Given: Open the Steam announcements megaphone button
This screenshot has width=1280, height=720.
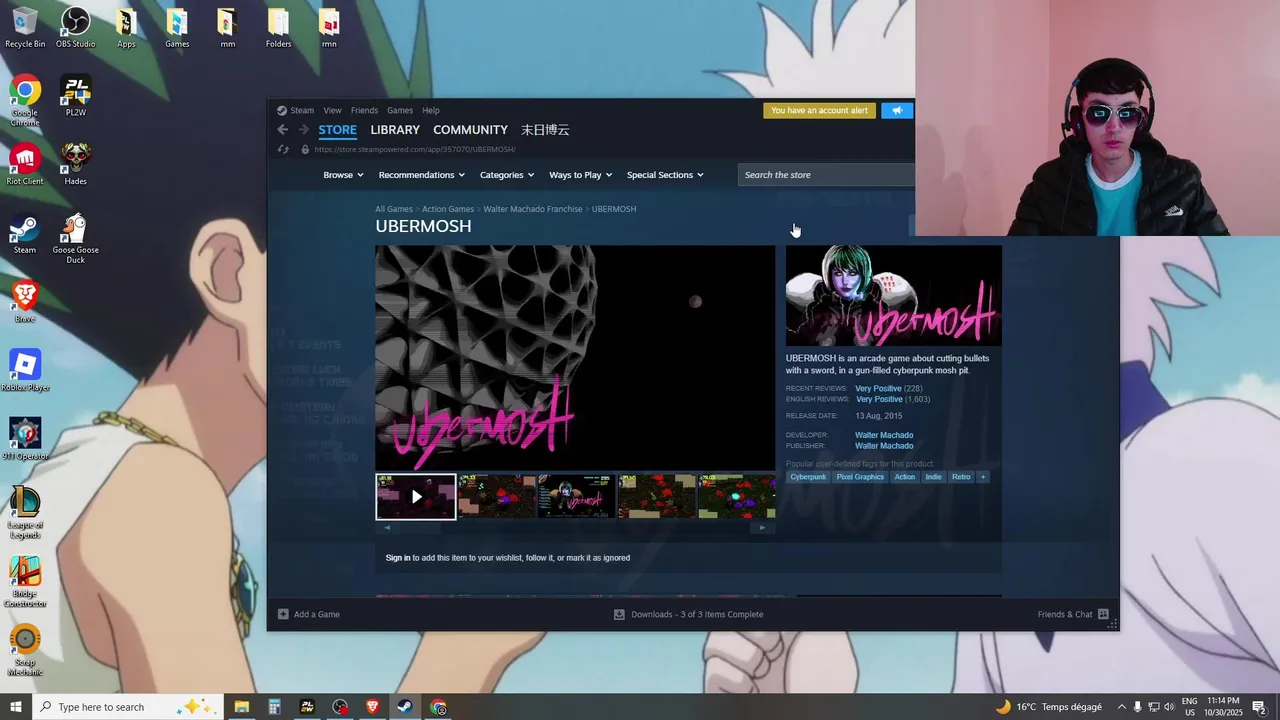Looking at the screenshot, I should pyautogui.click(x=897, y=110).
